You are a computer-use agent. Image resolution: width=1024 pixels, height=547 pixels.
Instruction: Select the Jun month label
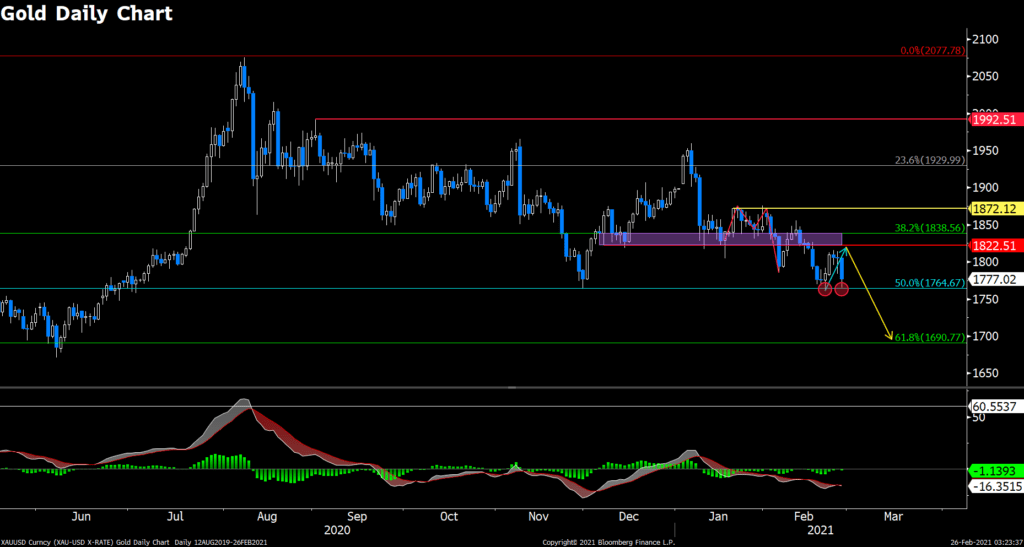80,516
